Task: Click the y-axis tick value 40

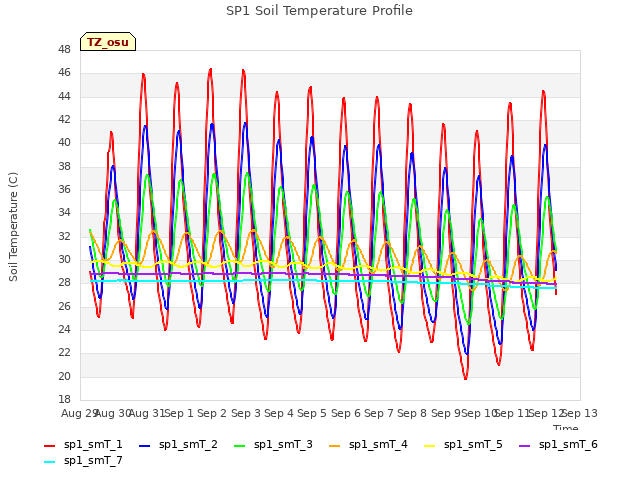Action: [x=64, y=143]
